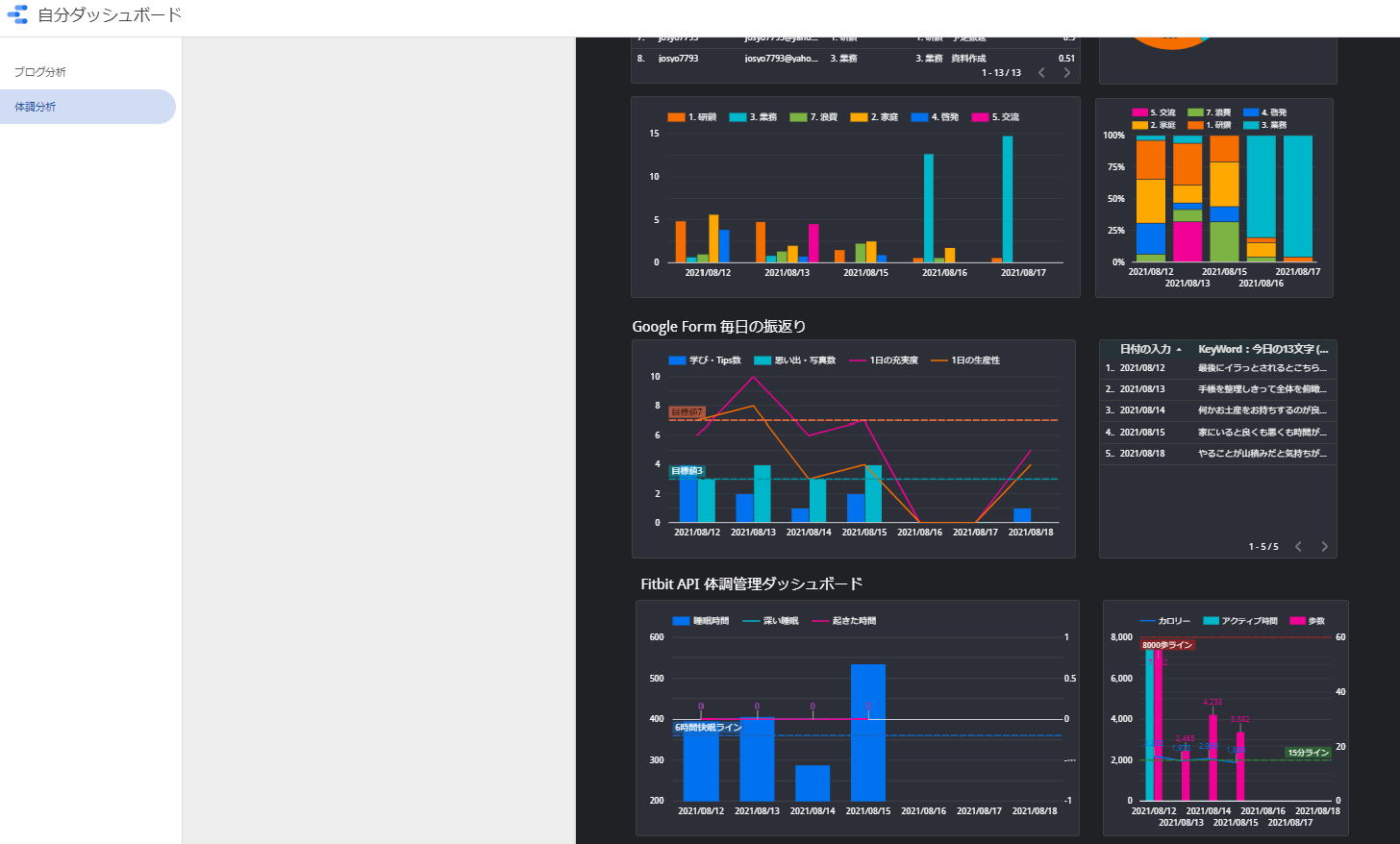Screen dimensions: 1400x844
Task: Click the 深い睡眠 line legend icon
Action: [751, 621]
